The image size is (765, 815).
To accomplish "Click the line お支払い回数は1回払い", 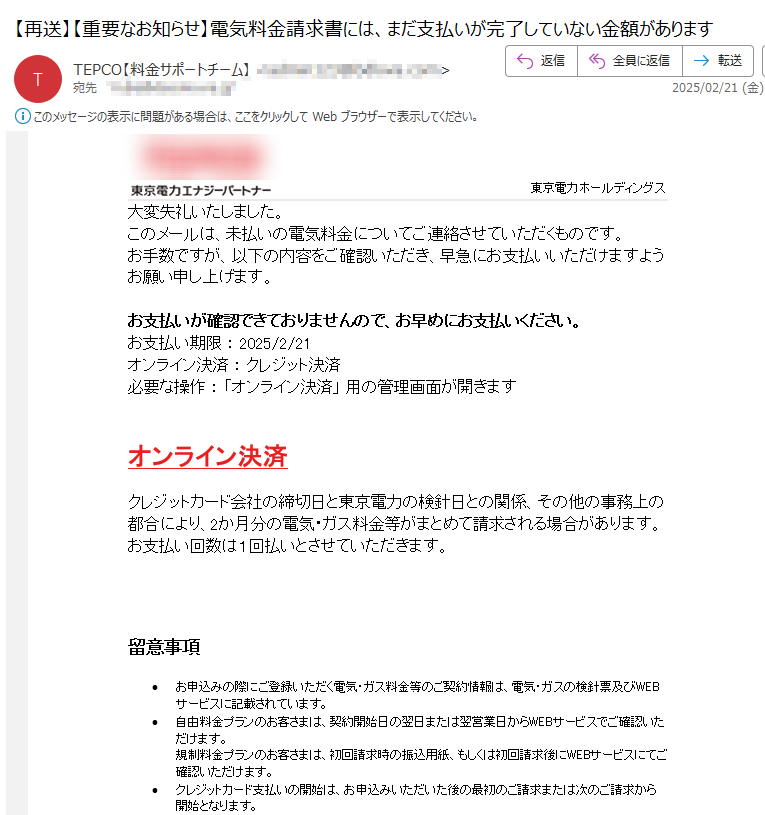I will pos(287,546).
